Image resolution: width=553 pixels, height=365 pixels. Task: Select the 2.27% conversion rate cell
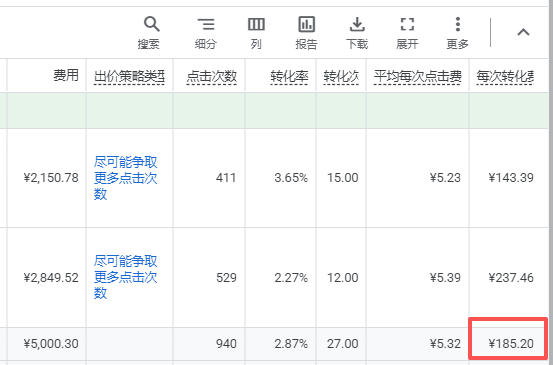pyautogui.click(x=291, y=278)
